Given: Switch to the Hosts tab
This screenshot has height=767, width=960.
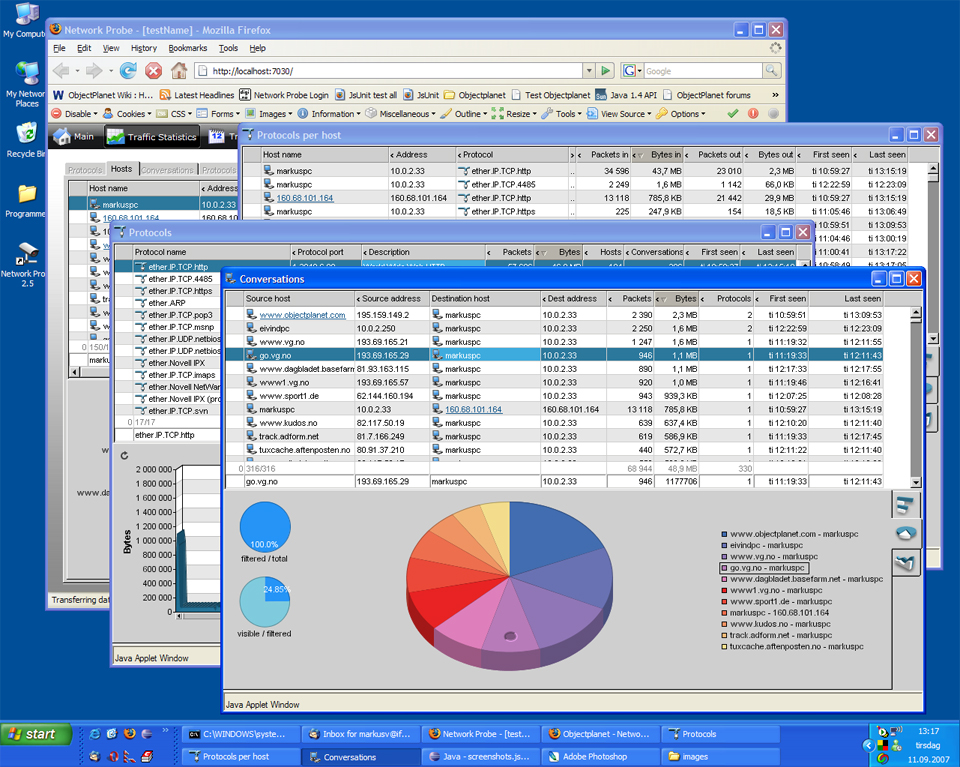Looking at the screenshot, I should (121, 170).
